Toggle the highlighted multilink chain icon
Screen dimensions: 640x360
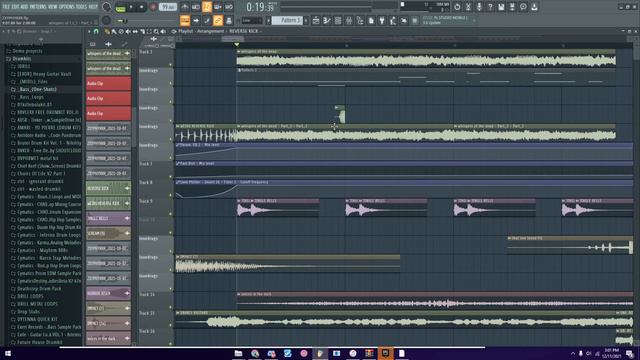point(218,20)
